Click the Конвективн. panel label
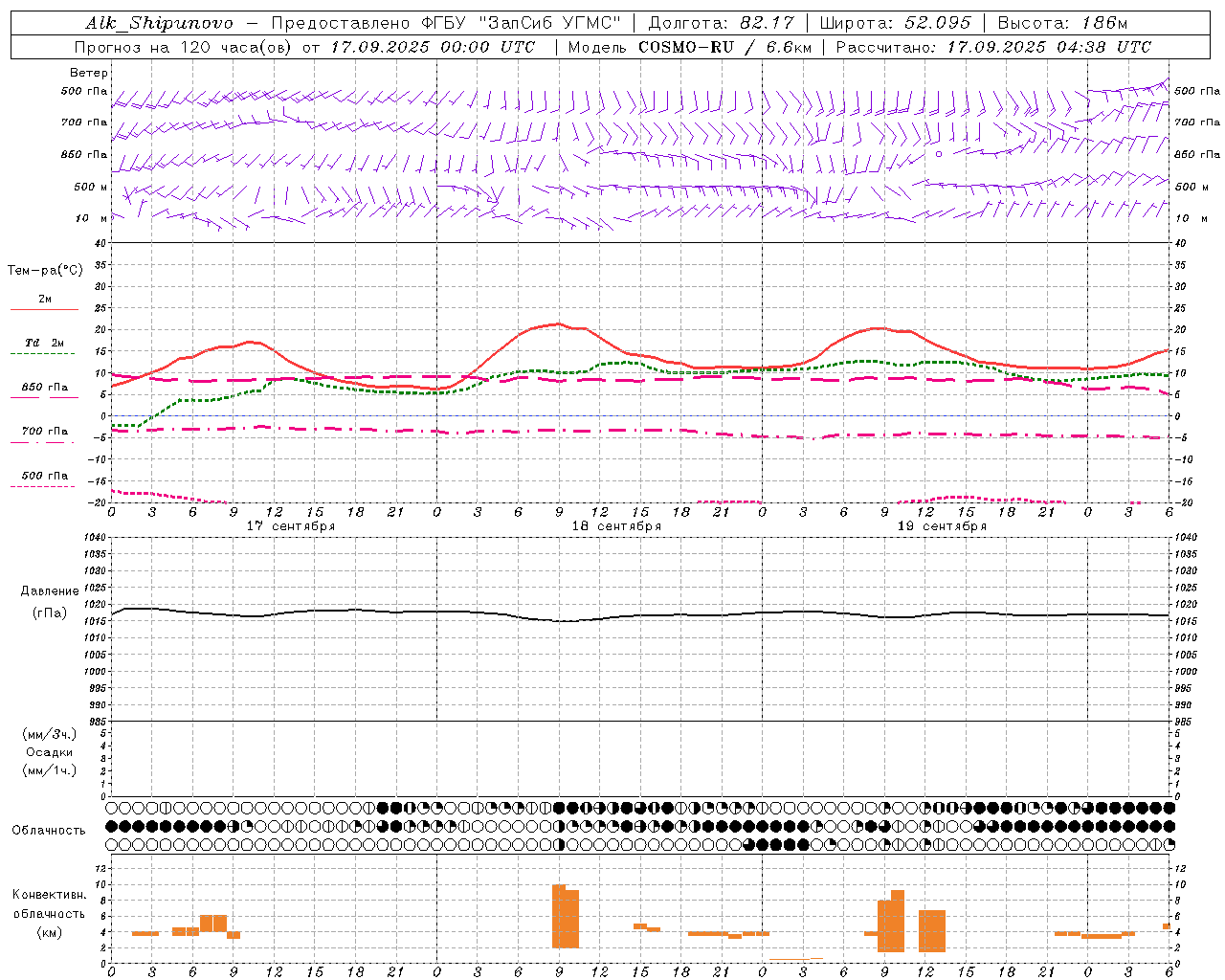Image resolution: width=1225 pixels, height=980 pixels. coord(50,895)
